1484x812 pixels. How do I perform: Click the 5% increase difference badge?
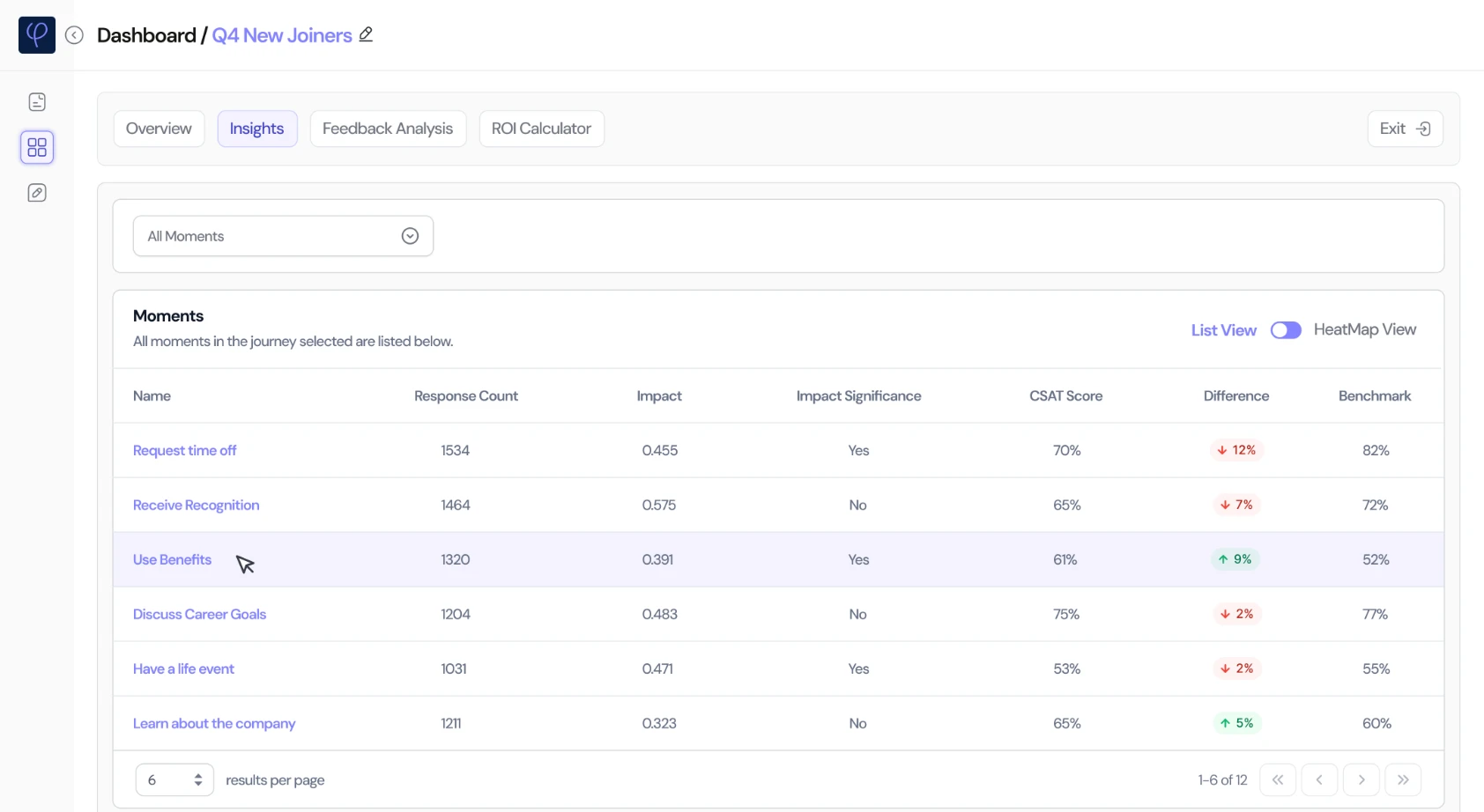[x=1236, y=723]
